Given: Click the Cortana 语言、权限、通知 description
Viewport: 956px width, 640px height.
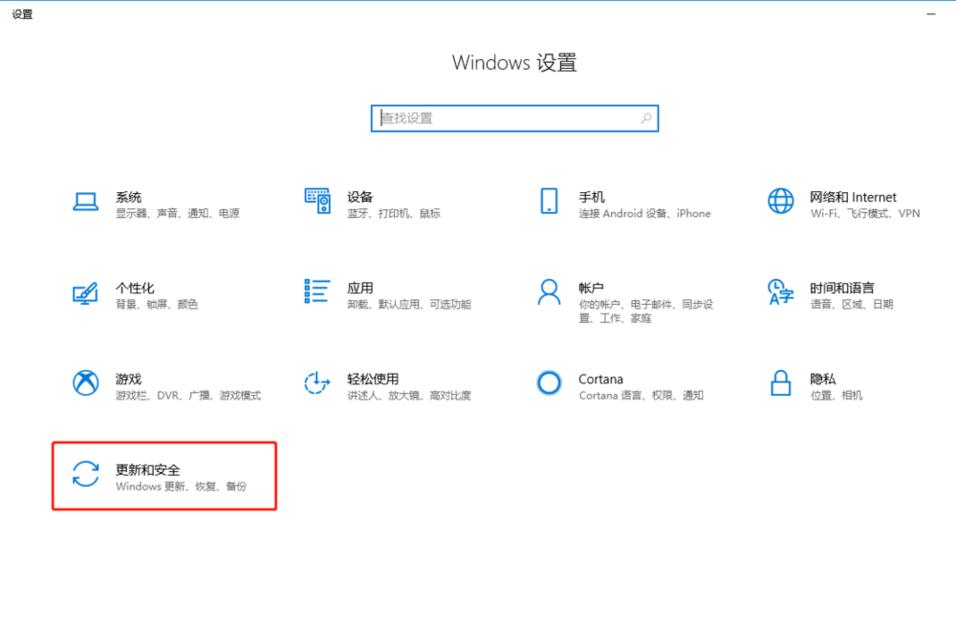Looking at the screenshot, I should [641, 395].
